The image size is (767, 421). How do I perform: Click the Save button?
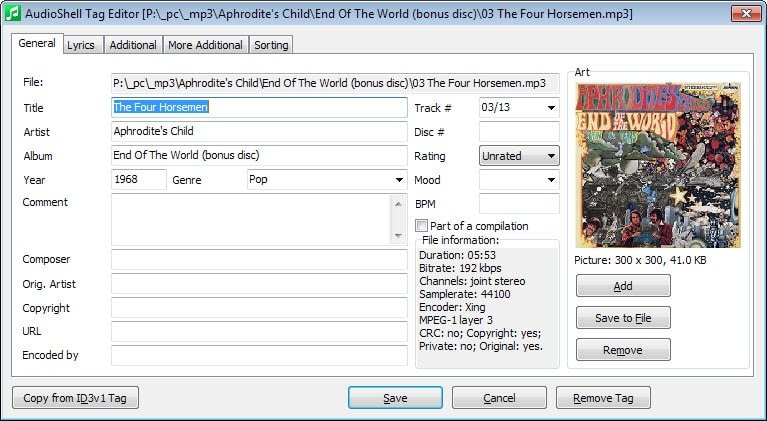[x=395, y=398]
